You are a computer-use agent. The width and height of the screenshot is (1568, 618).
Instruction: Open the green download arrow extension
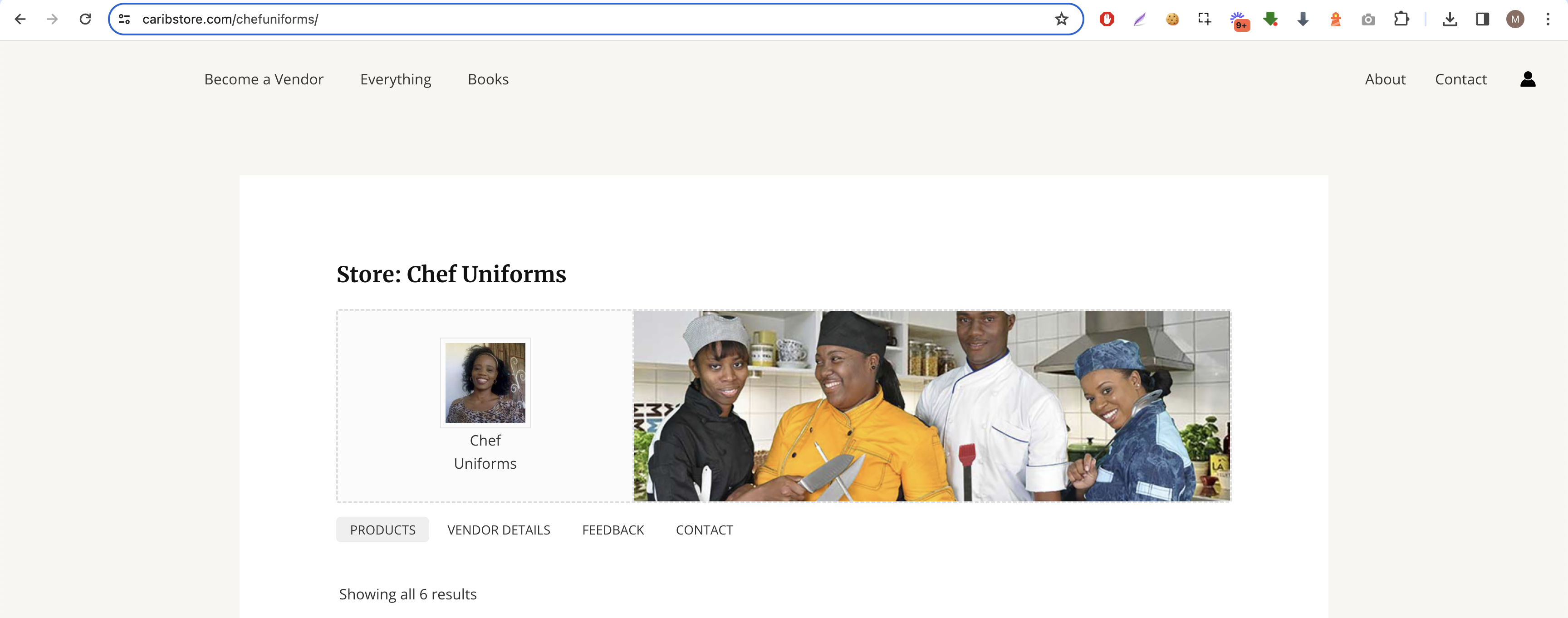tap(1270, 19)
